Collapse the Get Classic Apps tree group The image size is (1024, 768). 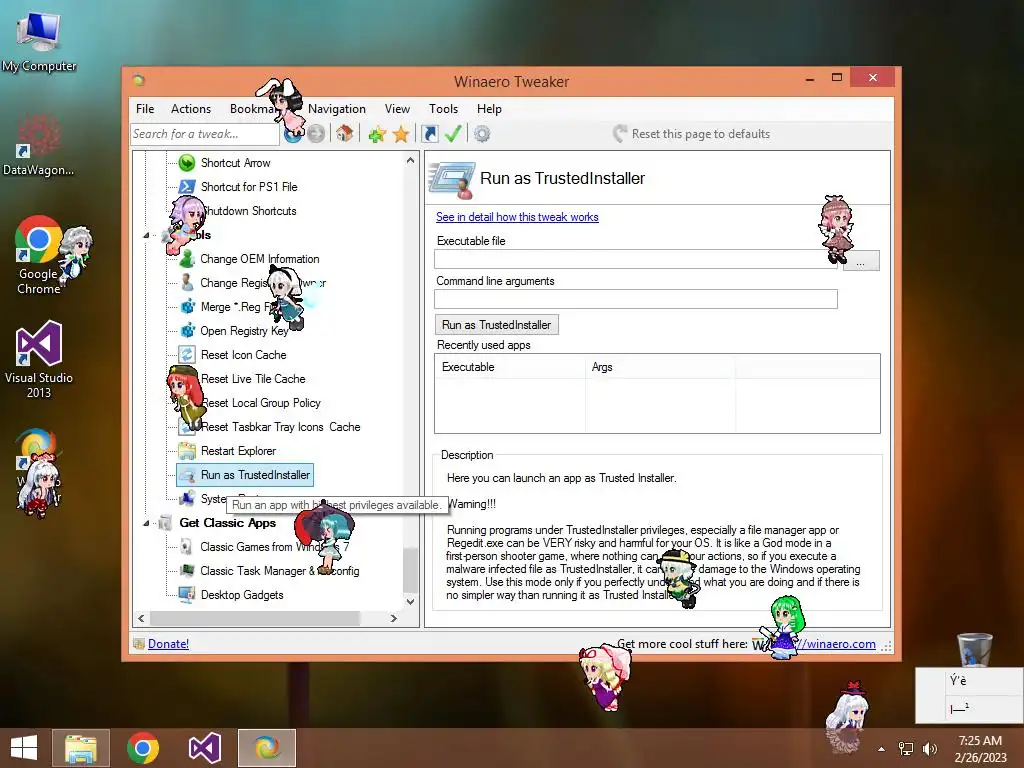click(146, 523)
